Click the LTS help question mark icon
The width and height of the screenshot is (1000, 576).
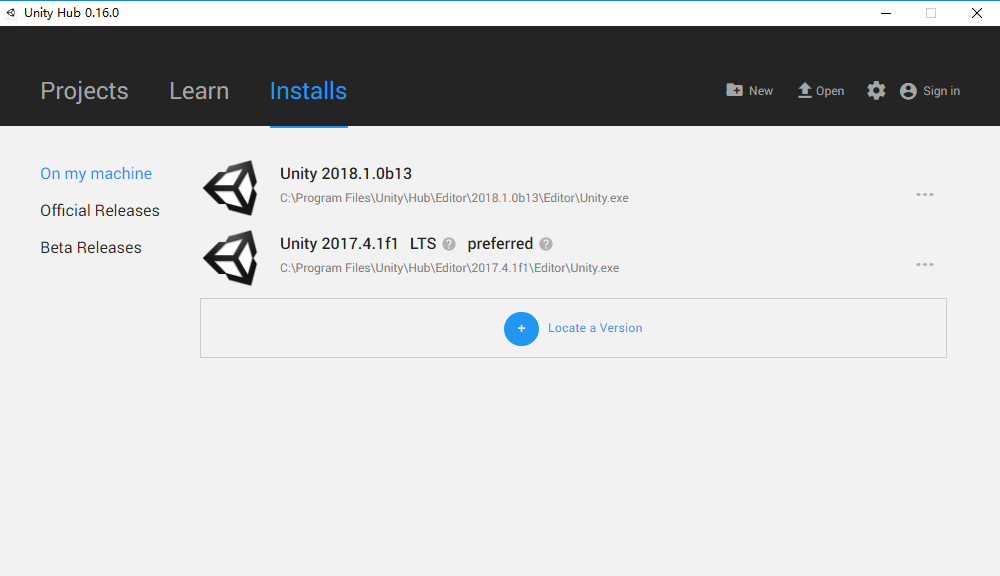click(x=449, y=244)
